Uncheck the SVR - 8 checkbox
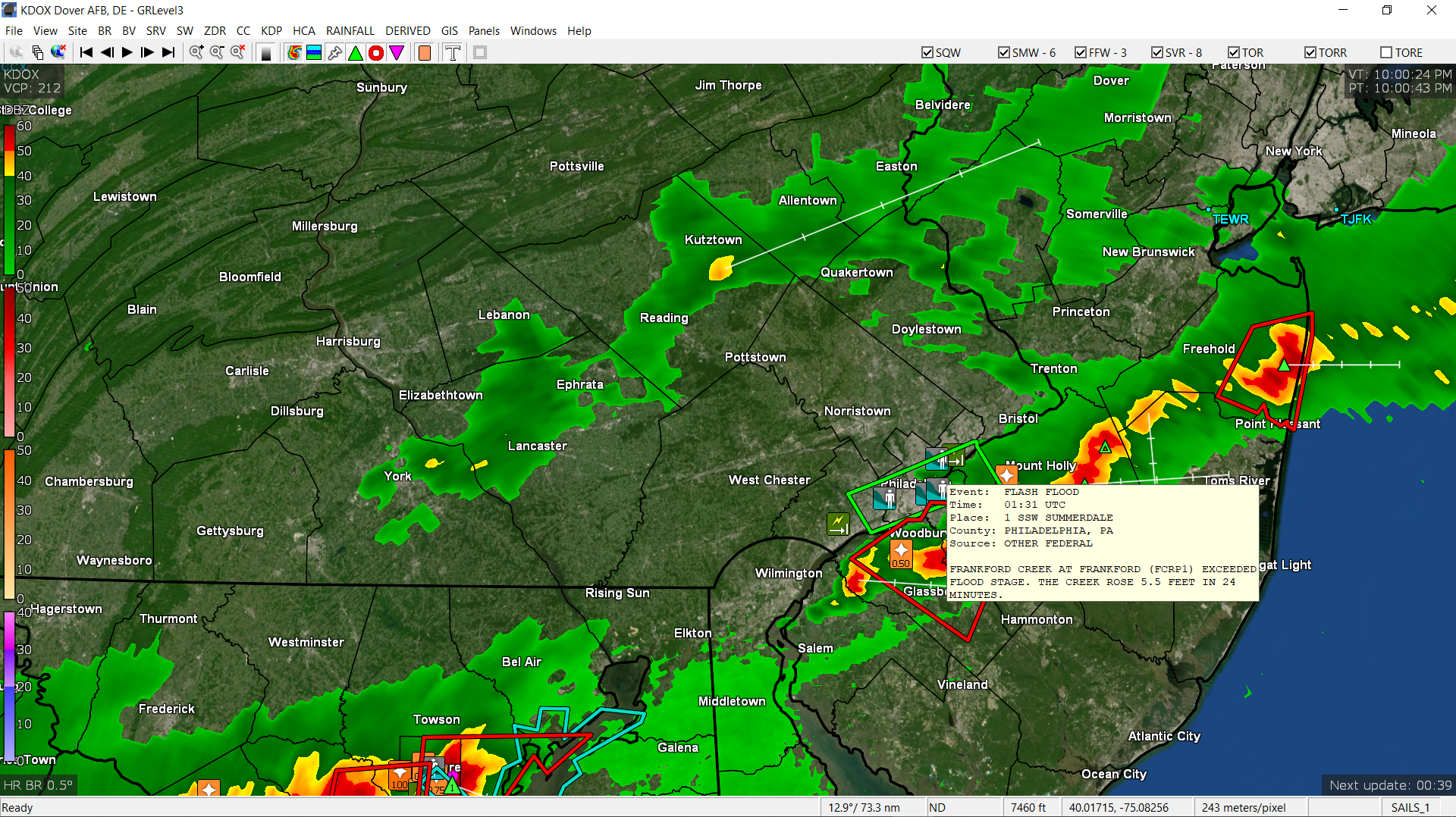The width and height of the screenshot is (1456, 817). pyautogui.click(x=1156, y=52)
